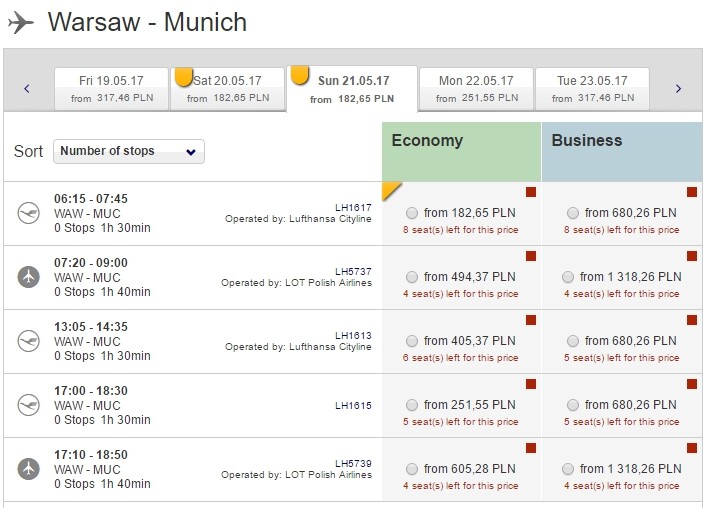Screen dimensions: 715x508
Task: Click the LOT airplane icon for flight LH5739
Action: [29, 469]
